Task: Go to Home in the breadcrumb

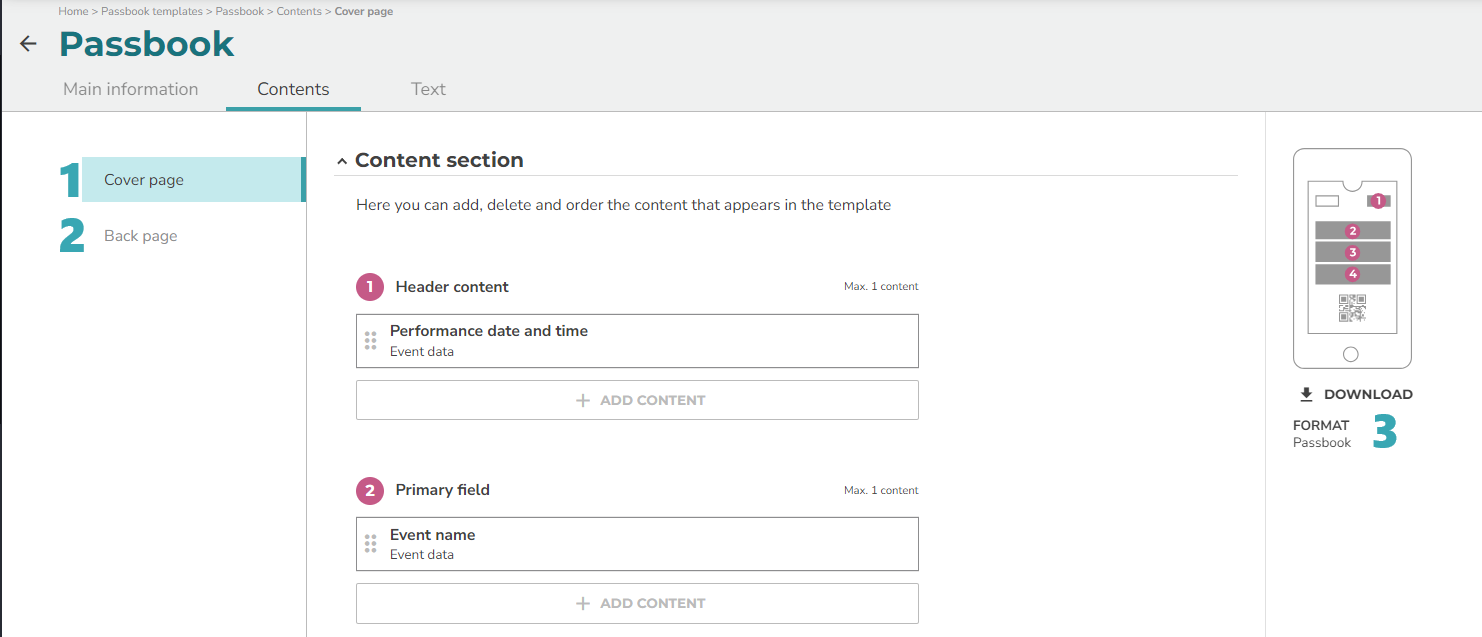Action: click(73, 12)
